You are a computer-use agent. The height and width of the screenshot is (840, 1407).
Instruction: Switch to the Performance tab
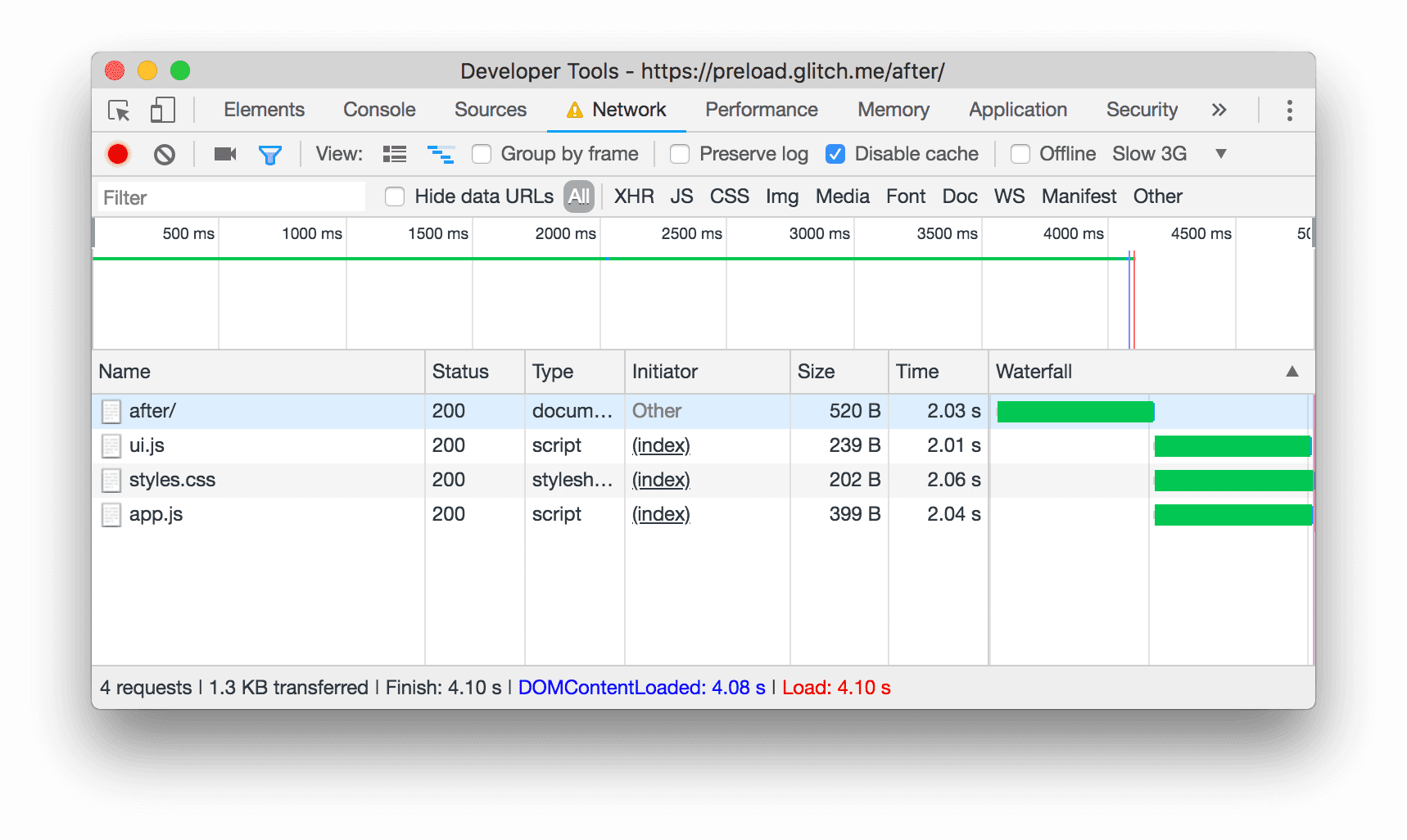point(760,110)
